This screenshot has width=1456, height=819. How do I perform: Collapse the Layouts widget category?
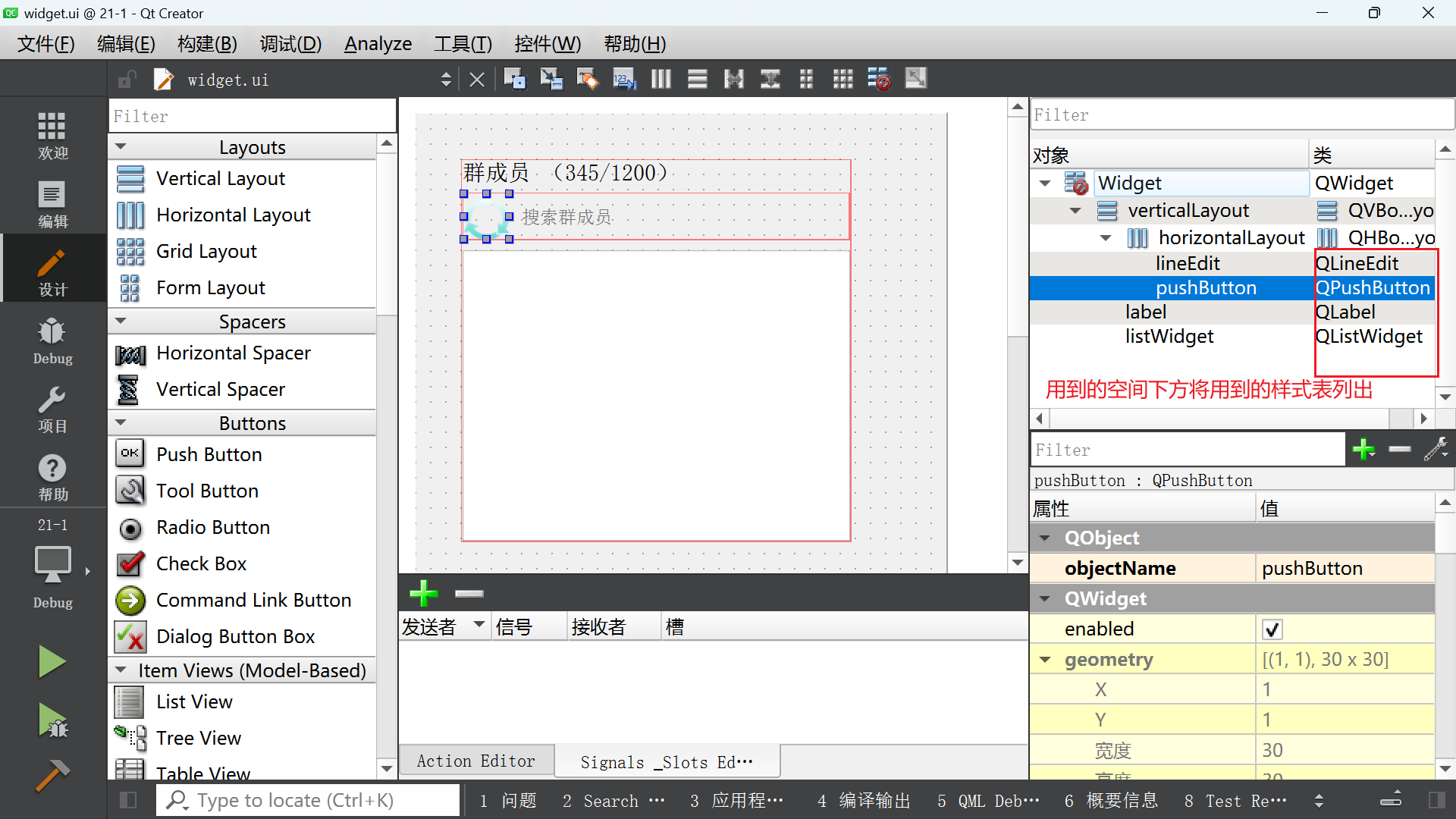(x=121, y=147)
